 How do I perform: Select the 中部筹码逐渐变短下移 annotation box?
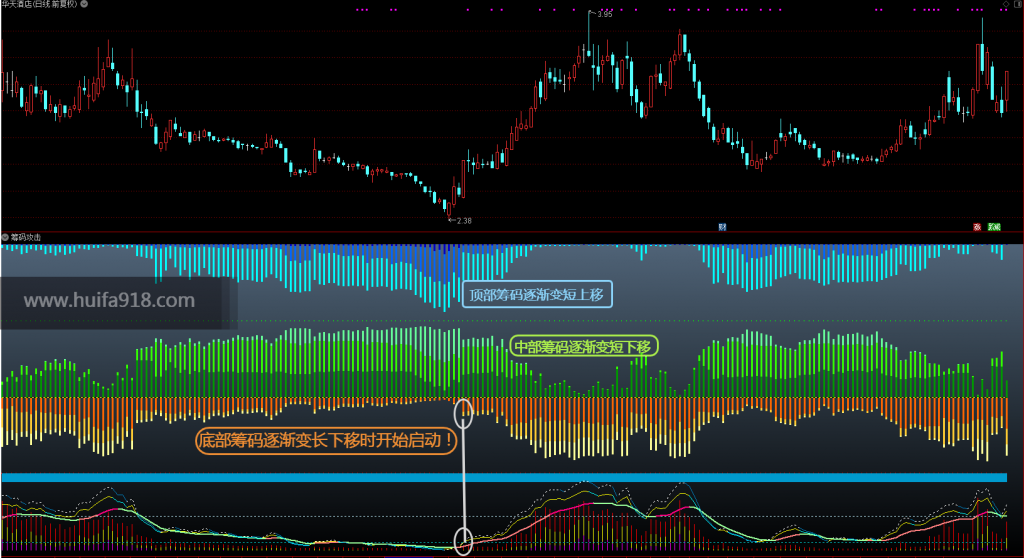click(583, 347)
